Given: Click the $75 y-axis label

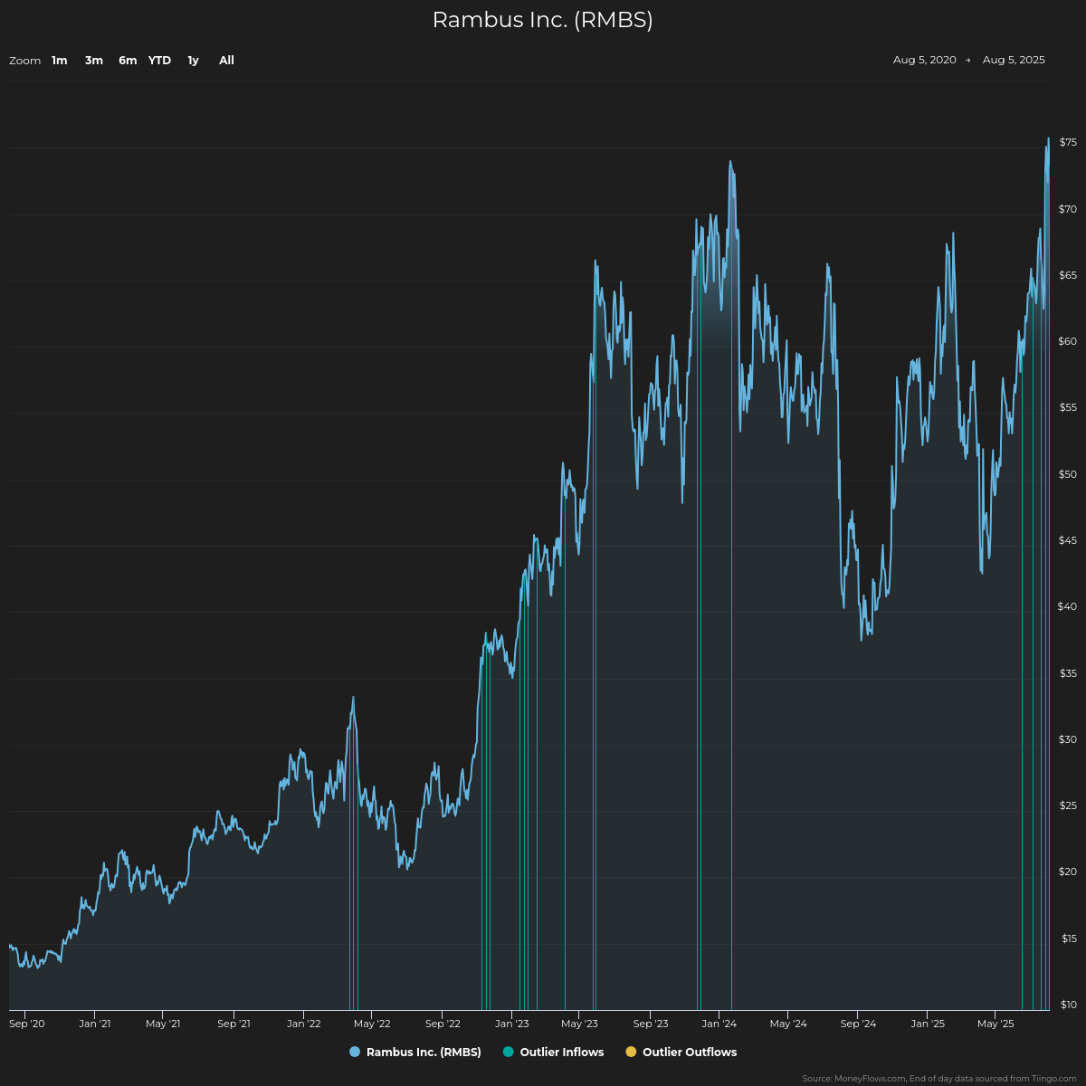Looking at the screenshot, I should pos(1068,143).
